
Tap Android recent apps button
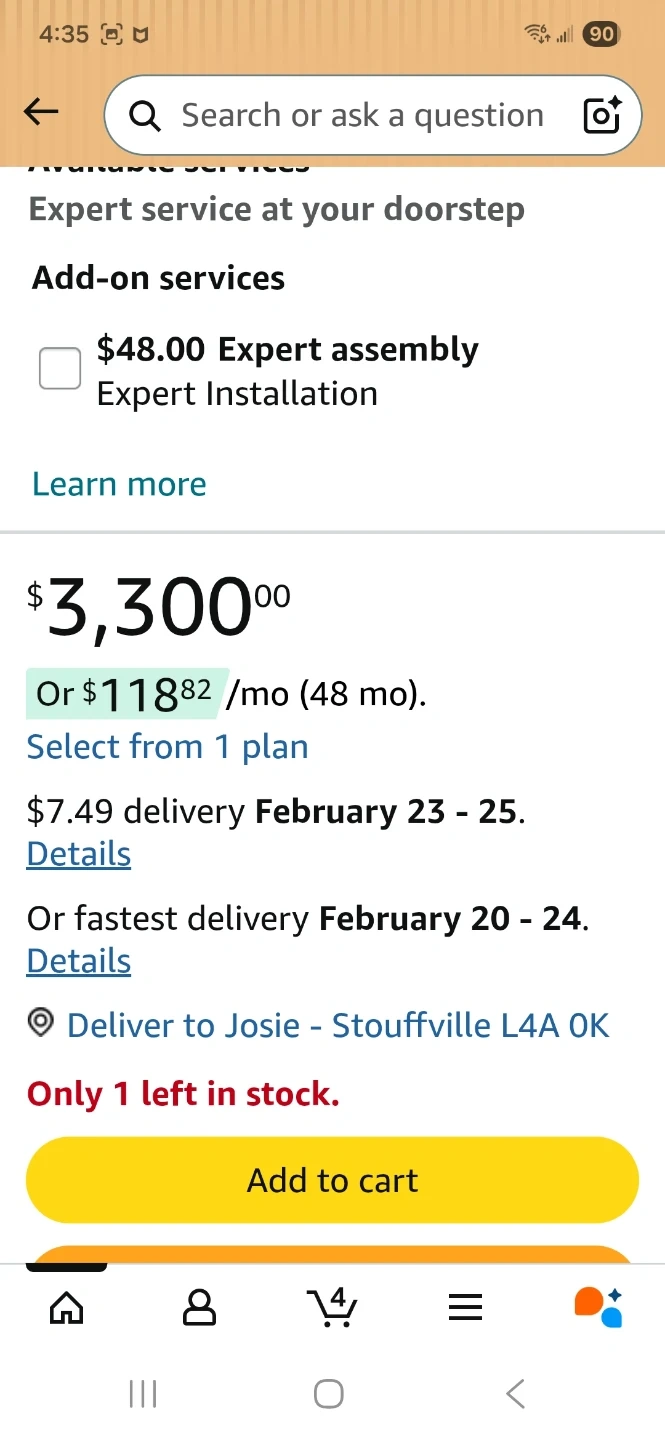click(x=143, y=1394)
